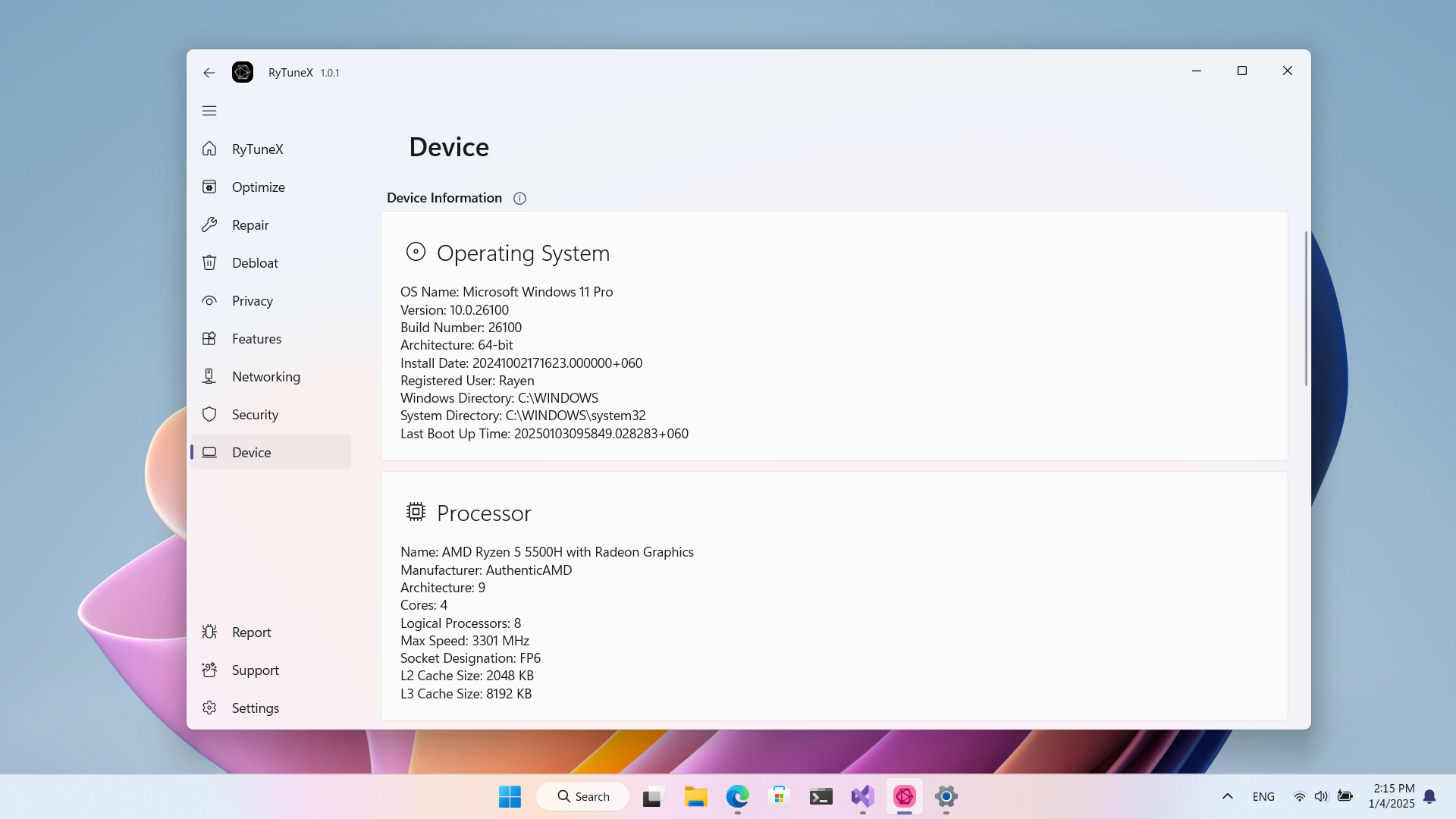The width and height of the screenshot is (1456, 819).
Task: Click the Device Information heading
Action: [x=444, y=198]
